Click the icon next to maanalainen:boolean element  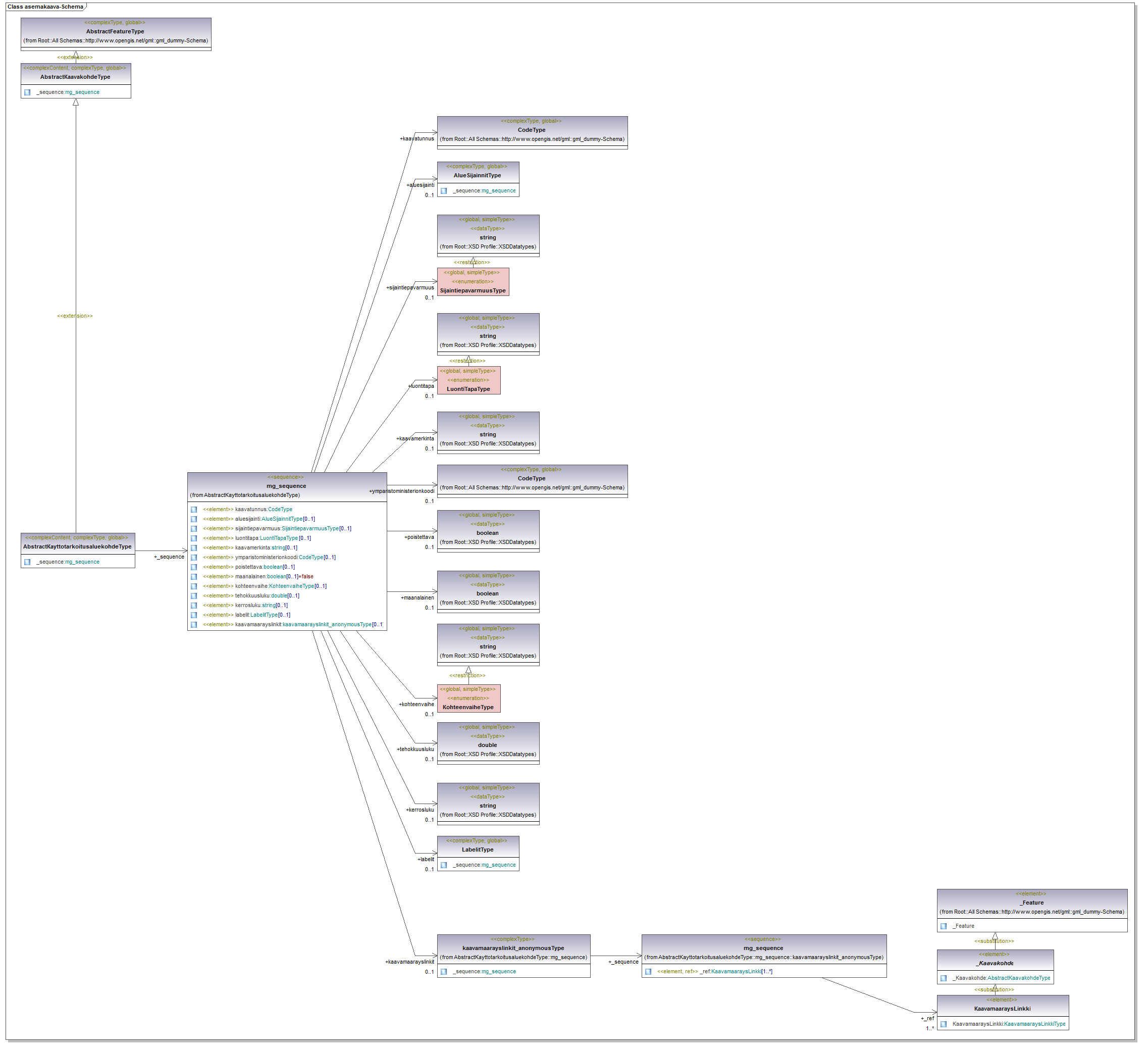click(194, 577)
